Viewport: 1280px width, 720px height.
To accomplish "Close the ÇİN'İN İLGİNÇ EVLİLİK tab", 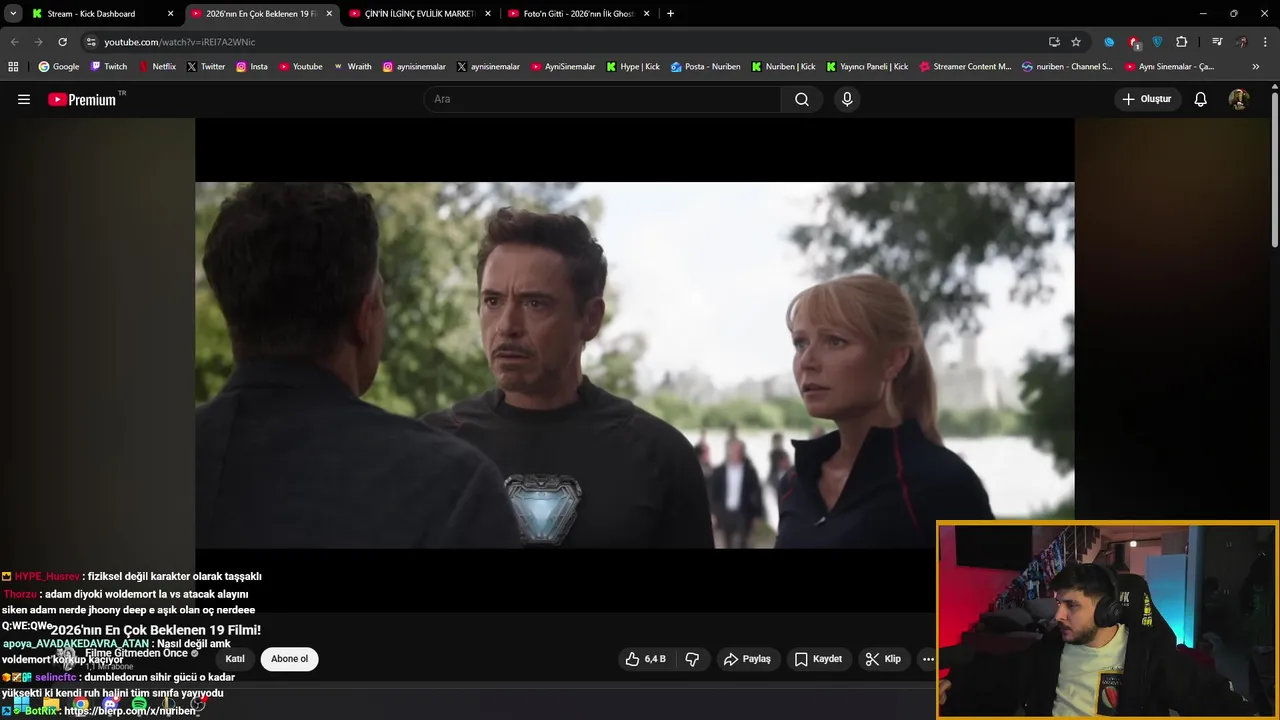I will click(x=488, y=14).
